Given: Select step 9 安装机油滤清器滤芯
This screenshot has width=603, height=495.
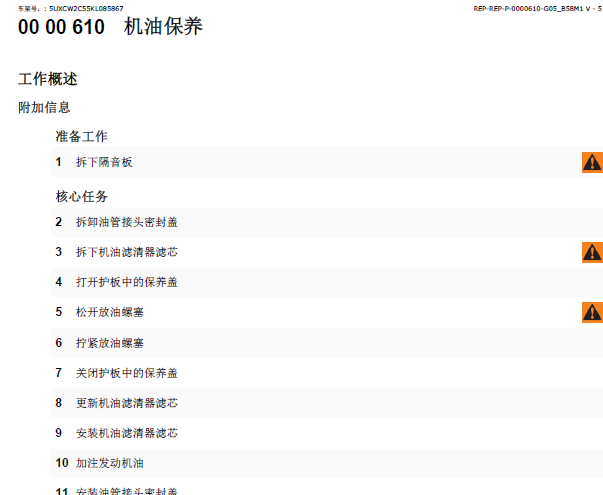Looking at the screenshot, I should coord(327,433).
